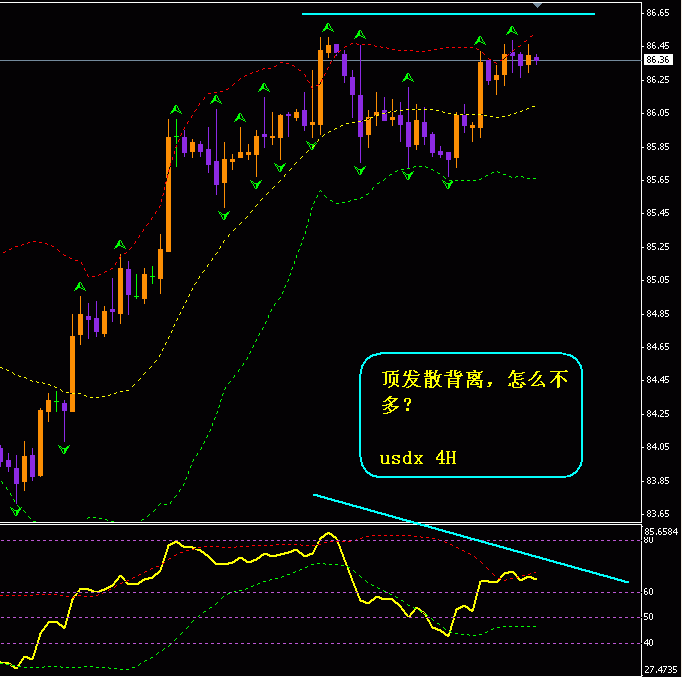
Task: Click the 85.45 price scale label
Action: (x=658, y=213)
